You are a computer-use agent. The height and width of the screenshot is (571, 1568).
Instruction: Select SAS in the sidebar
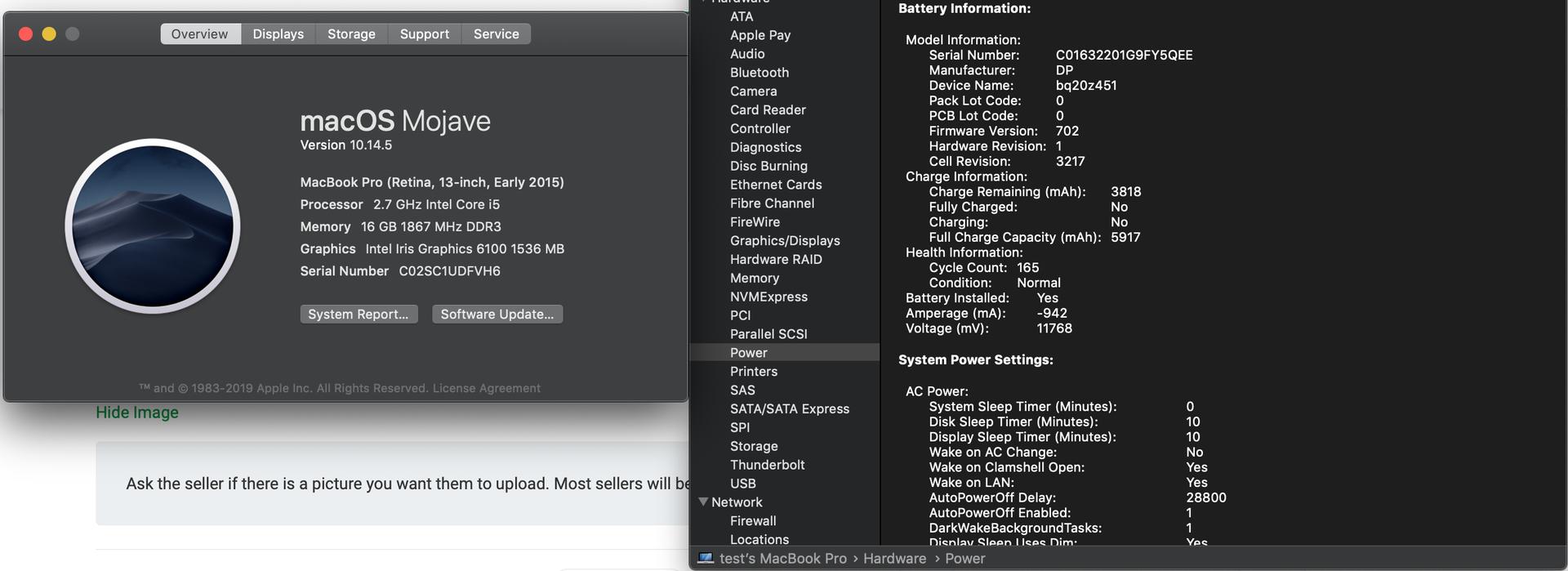[x=742, y=390]
